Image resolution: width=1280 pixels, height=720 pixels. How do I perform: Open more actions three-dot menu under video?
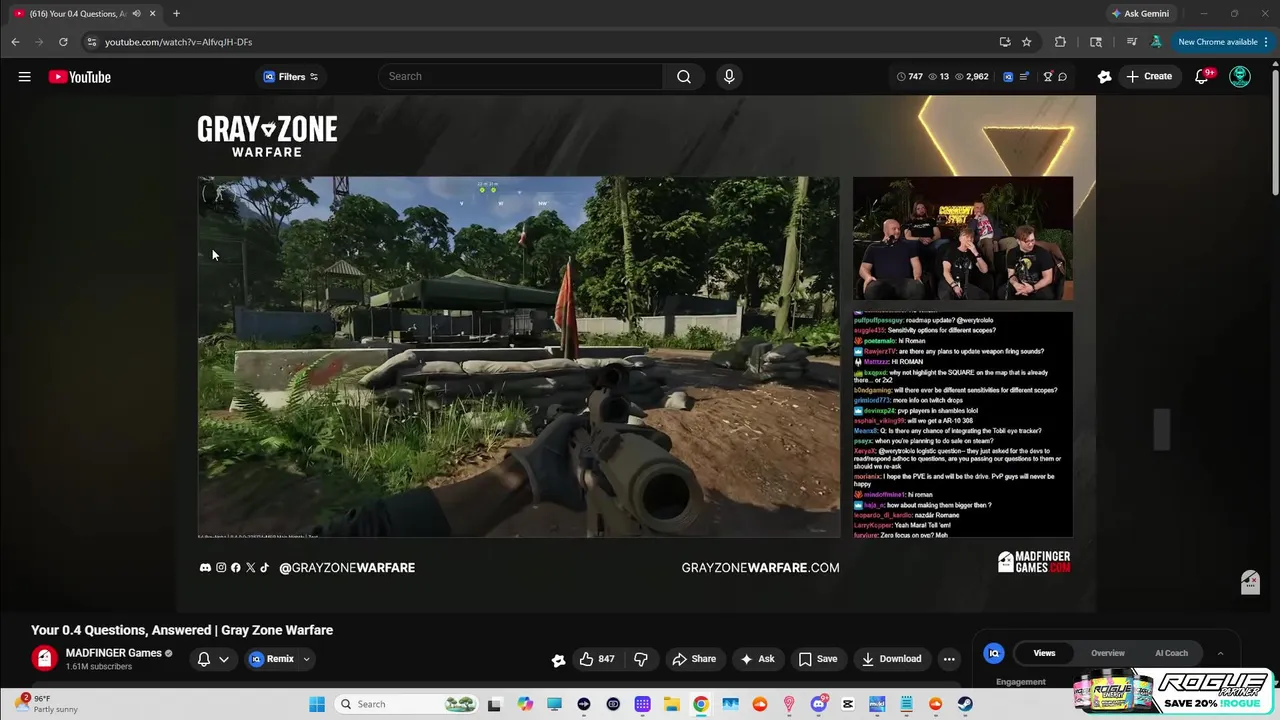[949, 659]
